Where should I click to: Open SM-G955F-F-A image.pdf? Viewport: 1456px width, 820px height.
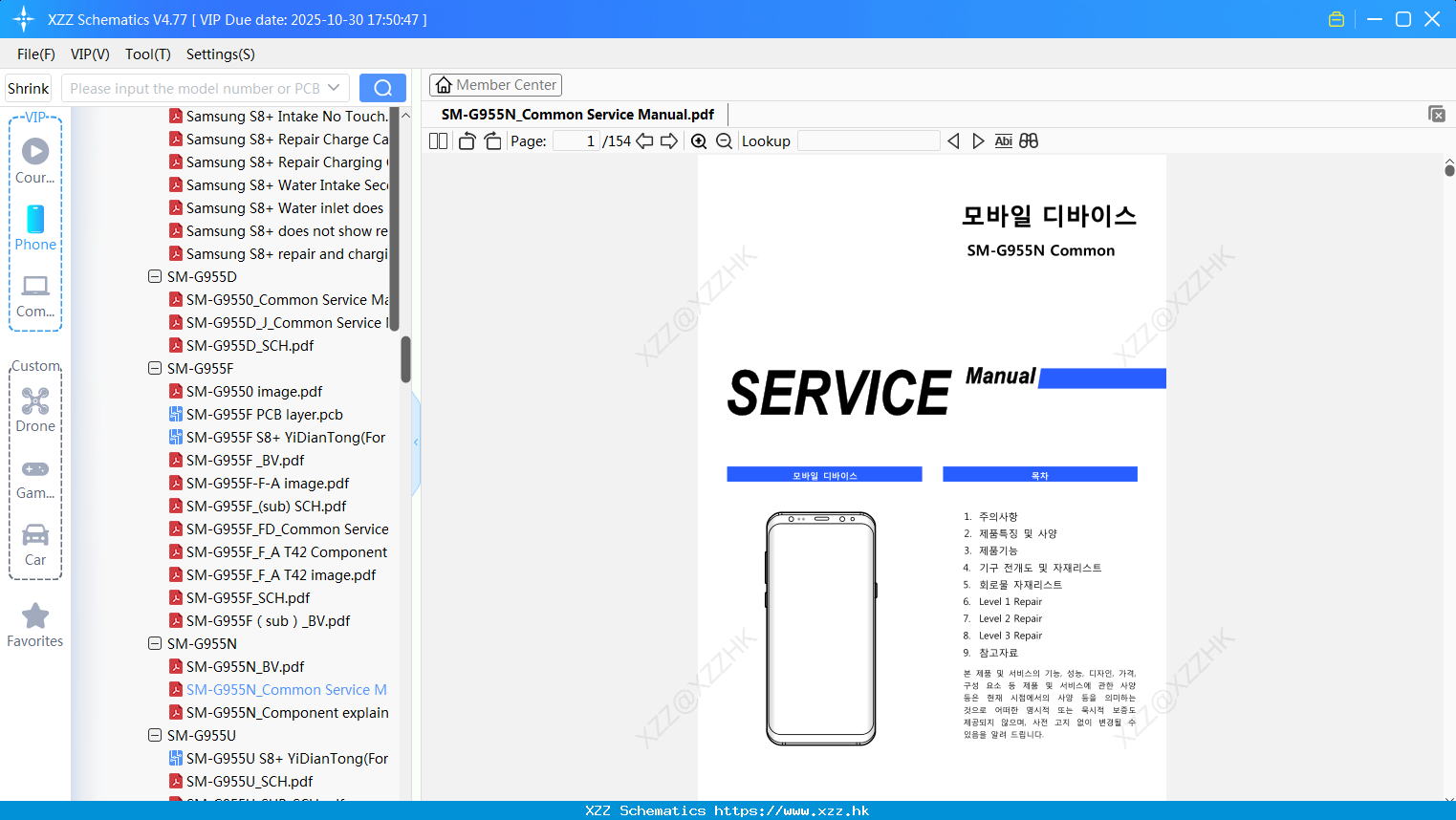click(268, 483)
